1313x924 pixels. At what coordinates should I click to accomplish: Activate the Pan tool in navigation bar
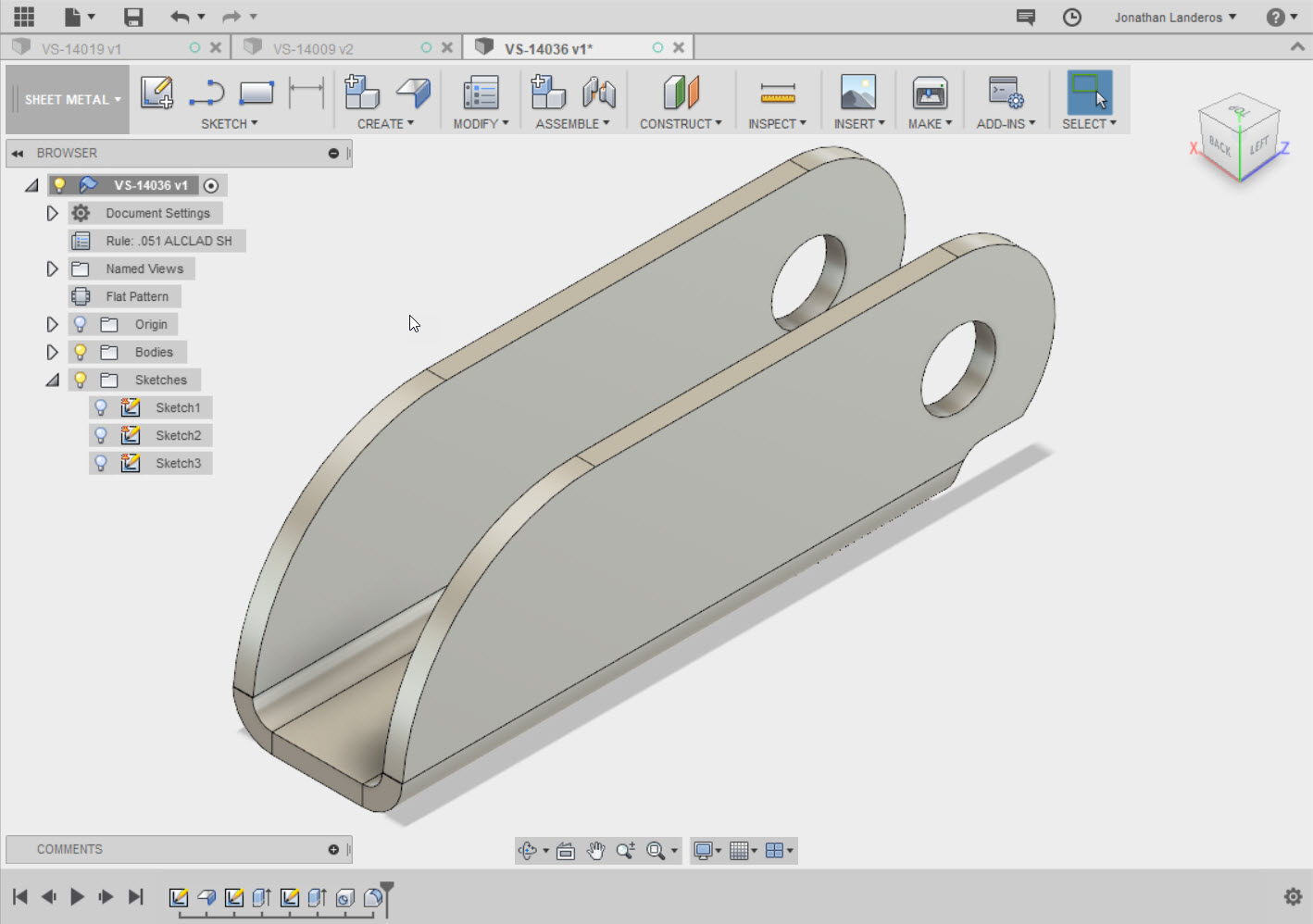(x=596, y=850)
